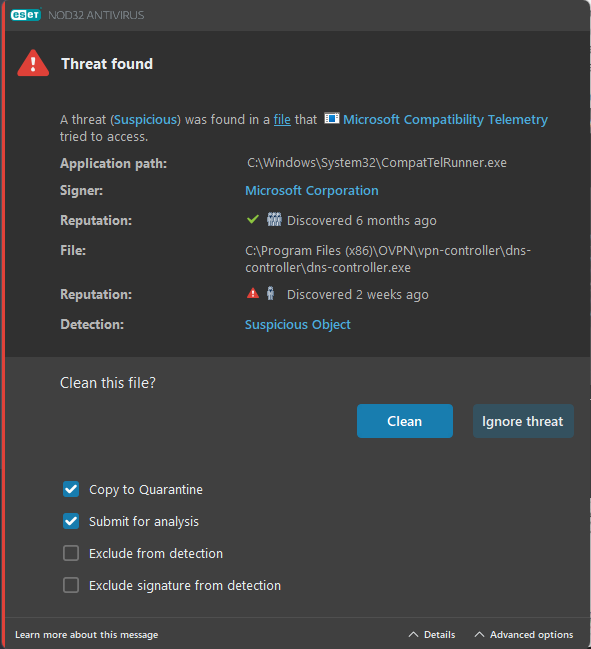The width and height of the screenshot is (591, 649).
Task: Click the red Threat found warning triangle
Action: [x=33, y=63]
